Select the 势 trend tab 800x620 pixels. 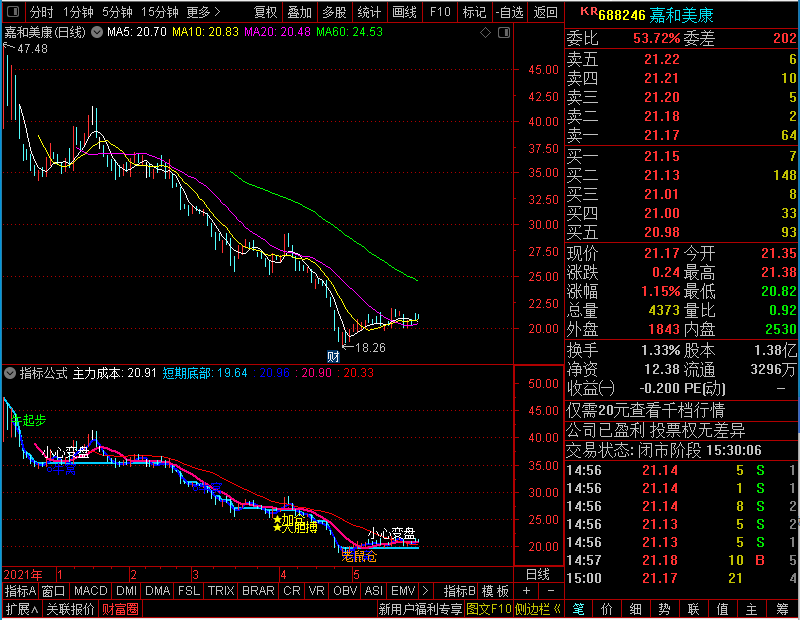coord(664,609)
